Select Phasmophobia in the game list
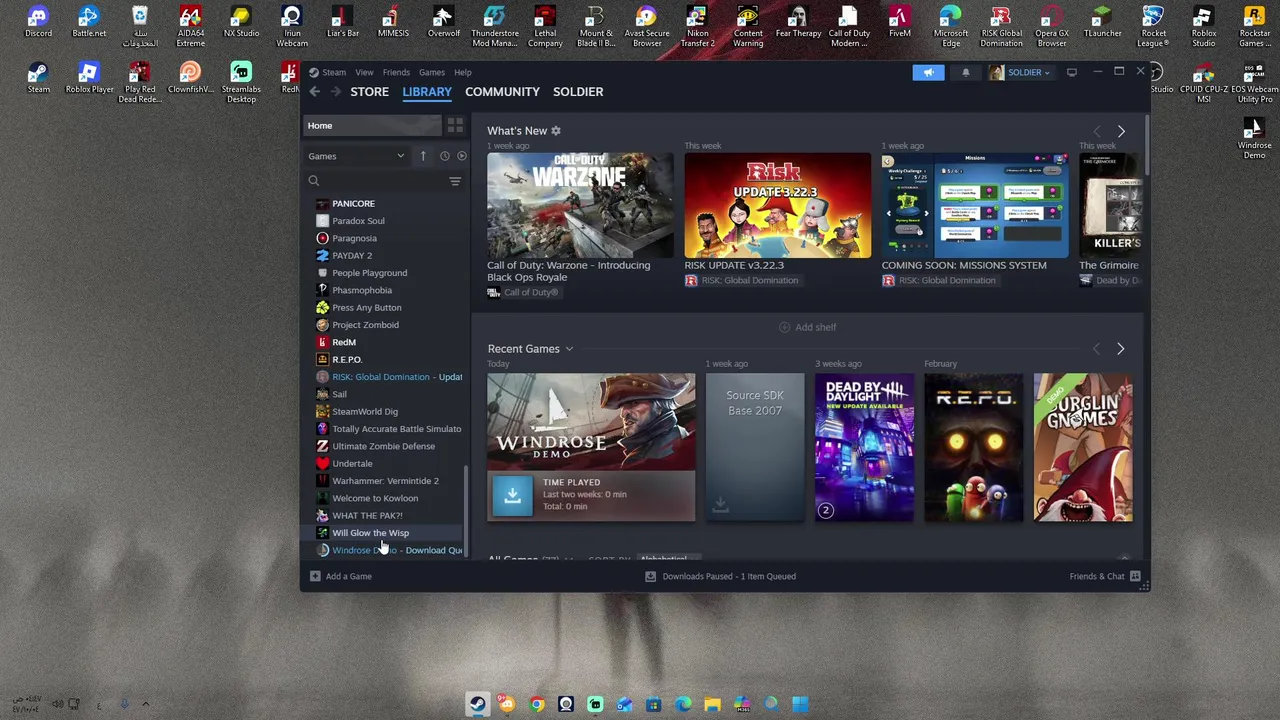1280x720 pixels. click(362, 291)
